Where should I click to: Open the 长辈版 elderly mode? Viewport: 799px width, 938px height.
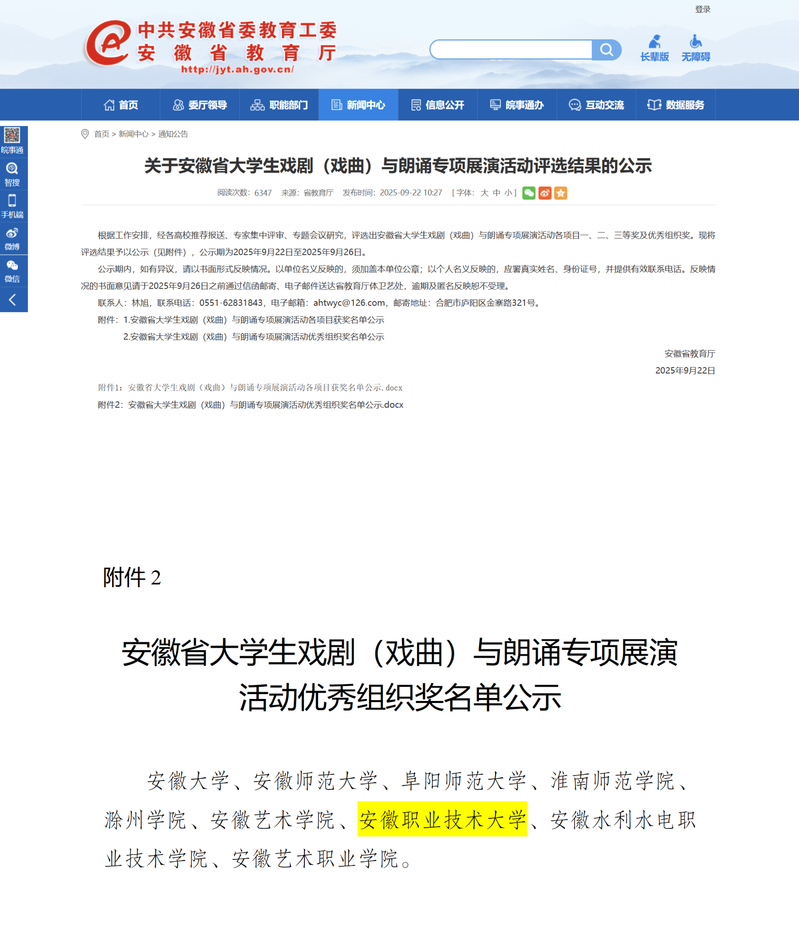pos(654,48)
